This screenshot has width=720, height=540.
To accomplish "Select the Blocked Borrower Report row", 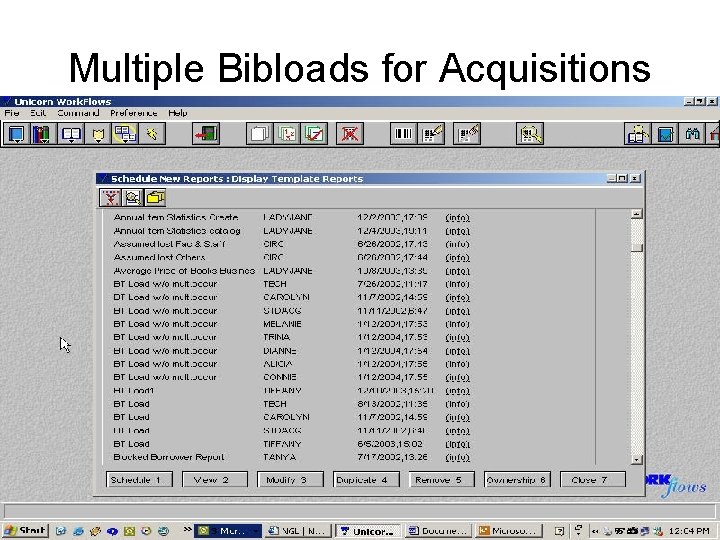I will click(292, 457).
